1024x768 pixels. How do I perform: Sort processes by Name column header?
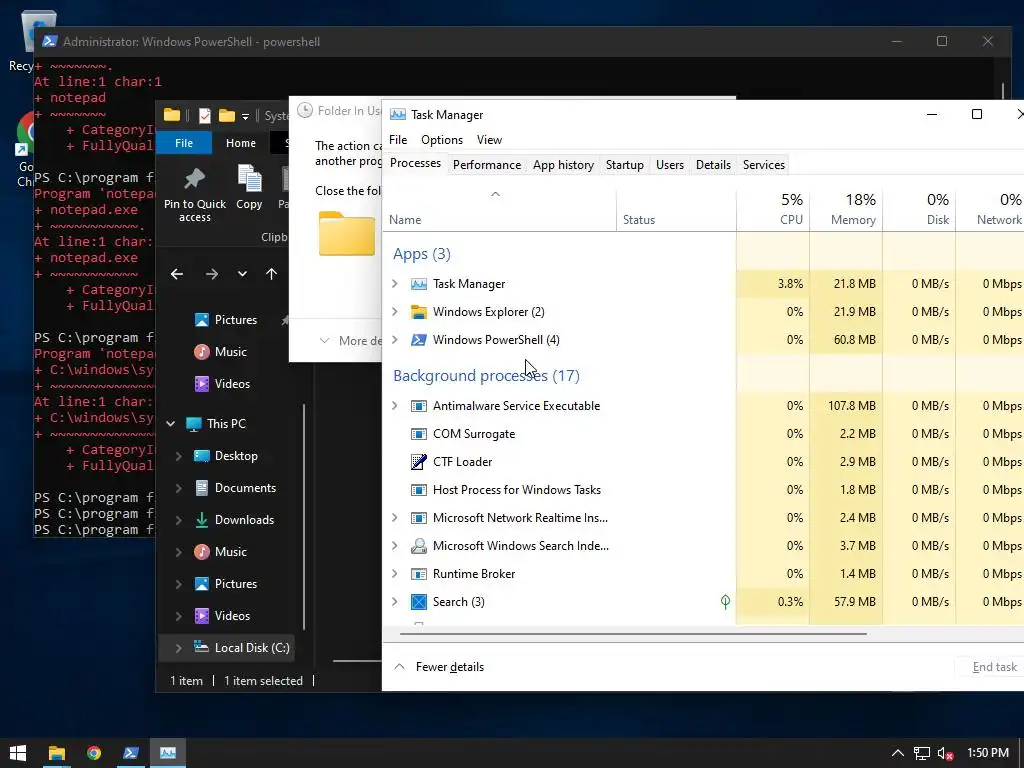(500, 212)
